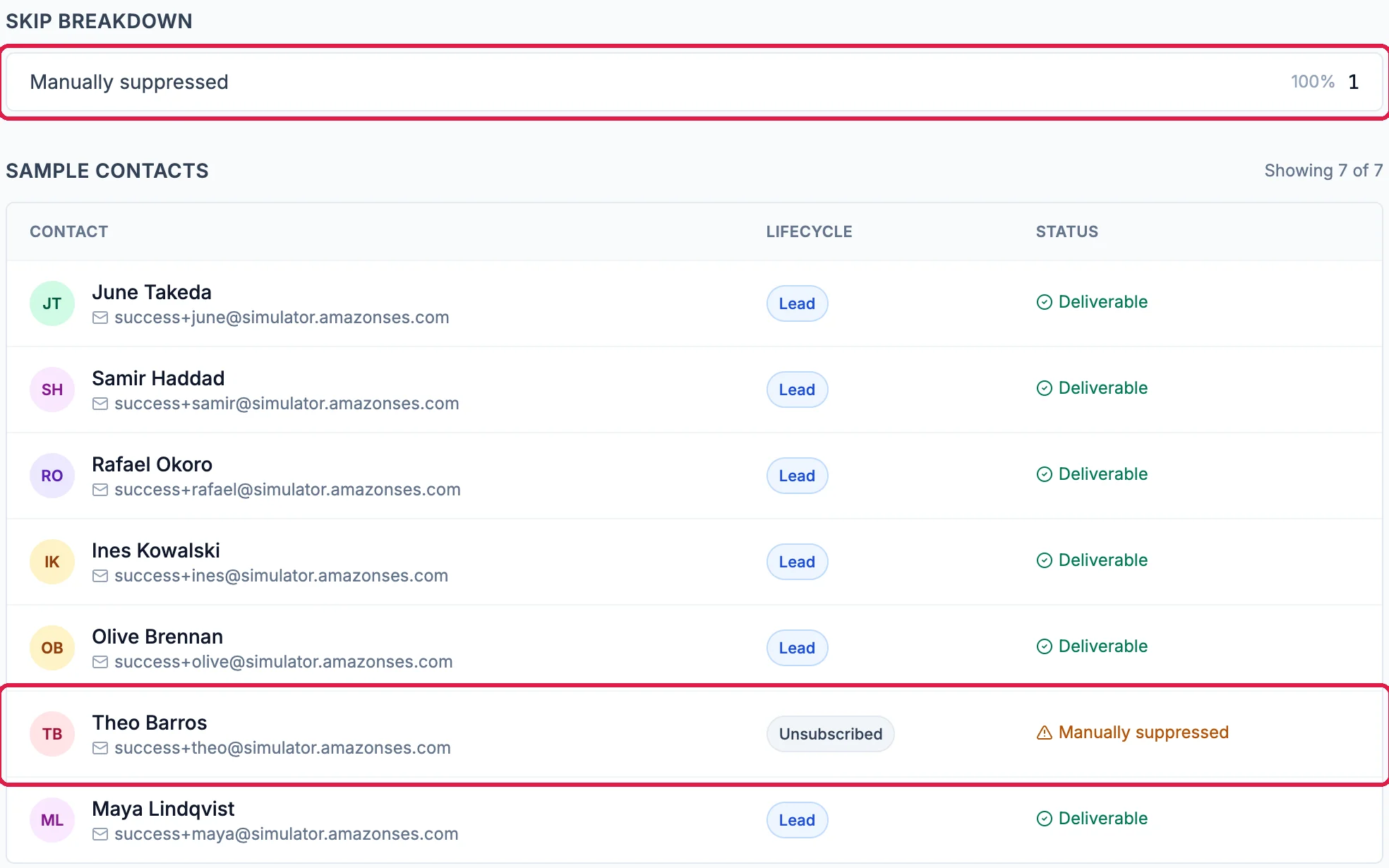Click email success+samir@simulator.amazonses.com
This screenshot has width=1389, height=868.
(287, 404)
